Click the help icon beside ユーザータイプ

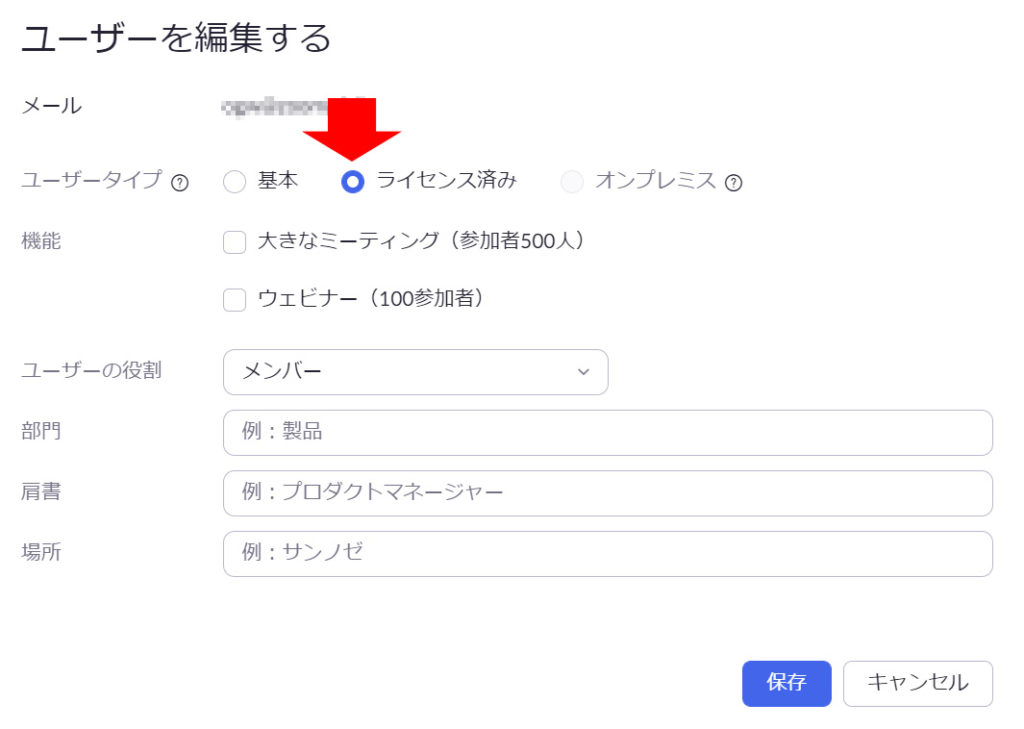[x=180, y=183]
